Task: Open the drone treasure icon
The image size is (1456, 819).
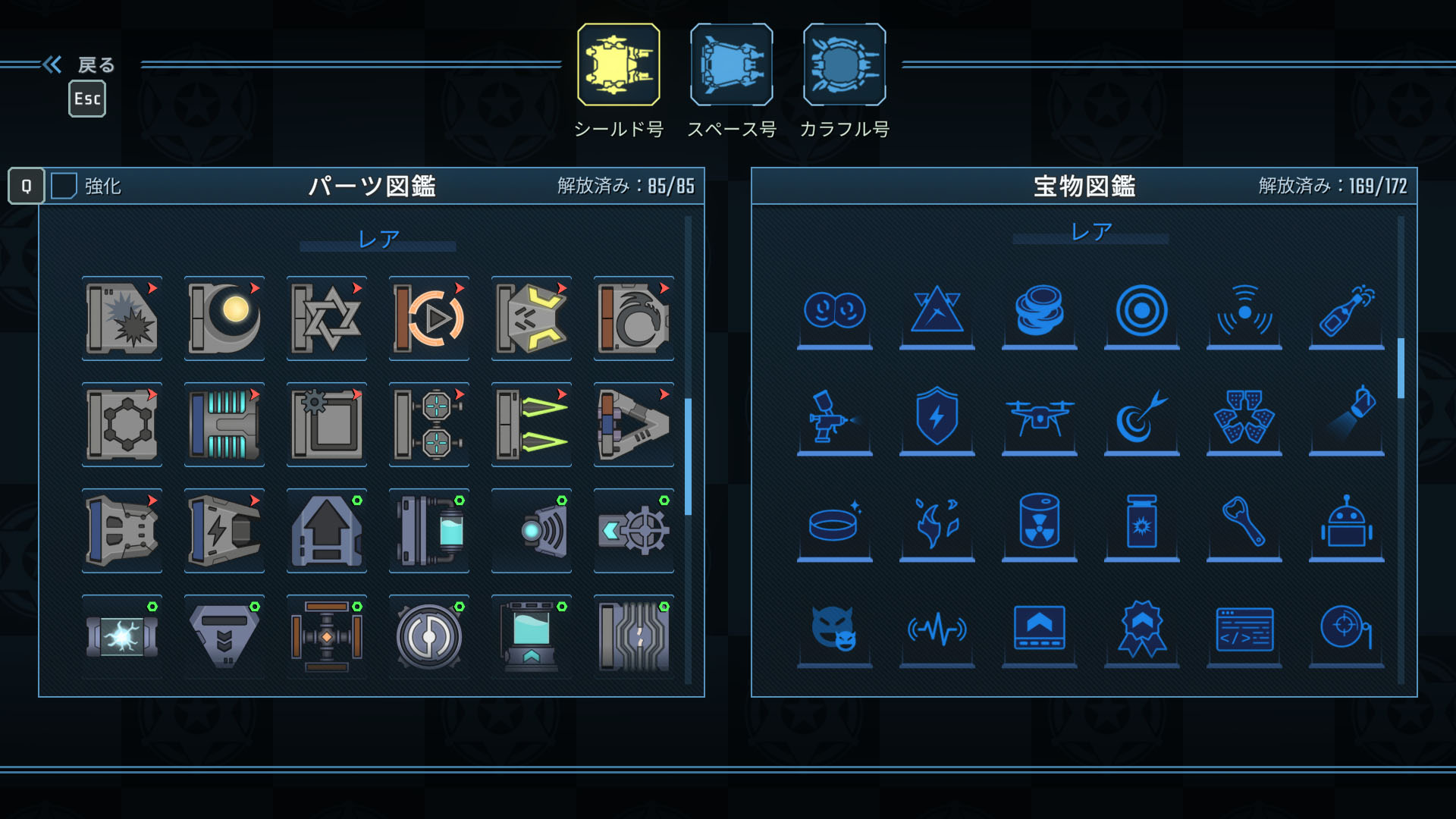Action: click(1040, 417)
